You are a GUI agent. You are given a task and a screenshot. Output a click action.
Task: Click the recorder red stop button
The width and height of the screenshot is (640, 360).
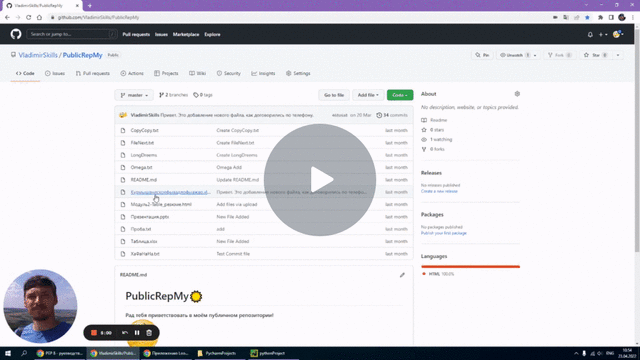coord(94,333)
